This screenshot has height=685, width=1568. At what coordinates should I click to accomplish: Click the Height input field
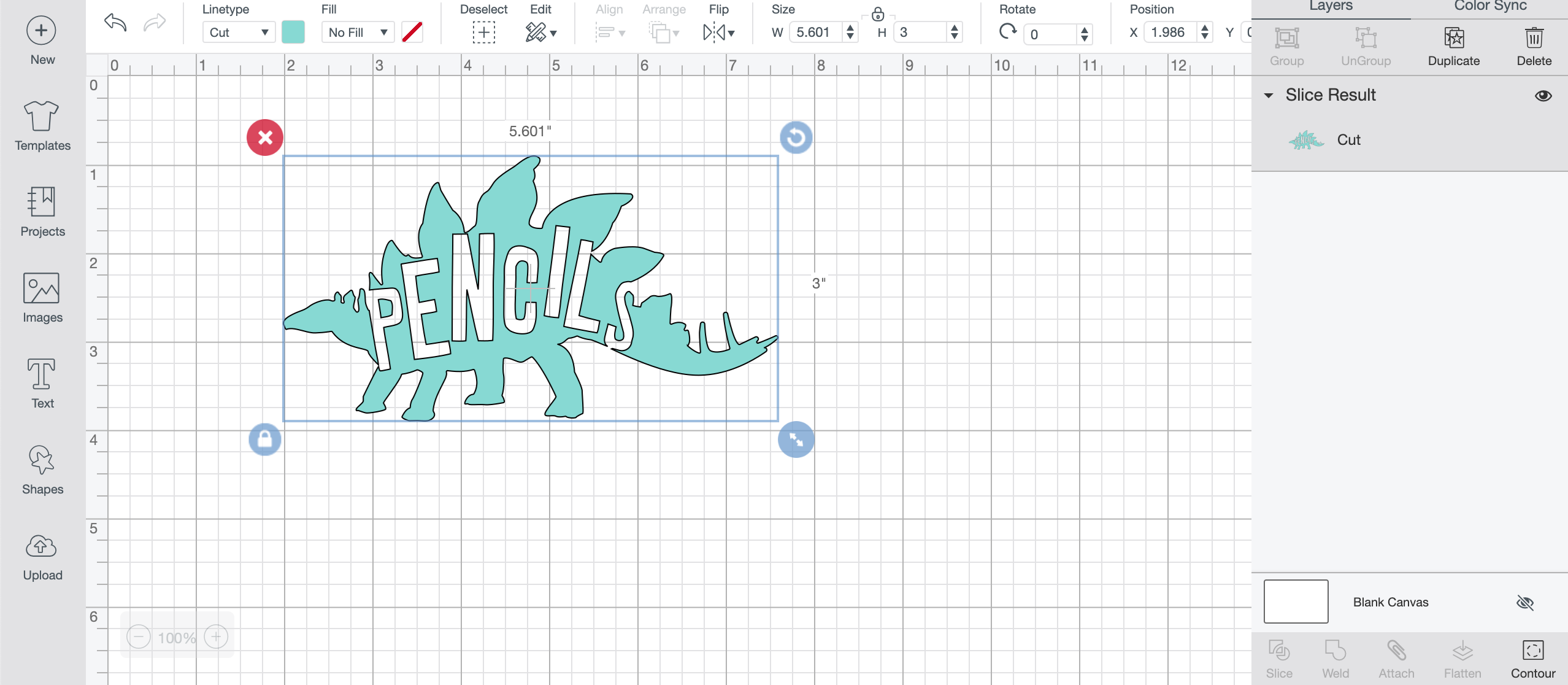921,32
